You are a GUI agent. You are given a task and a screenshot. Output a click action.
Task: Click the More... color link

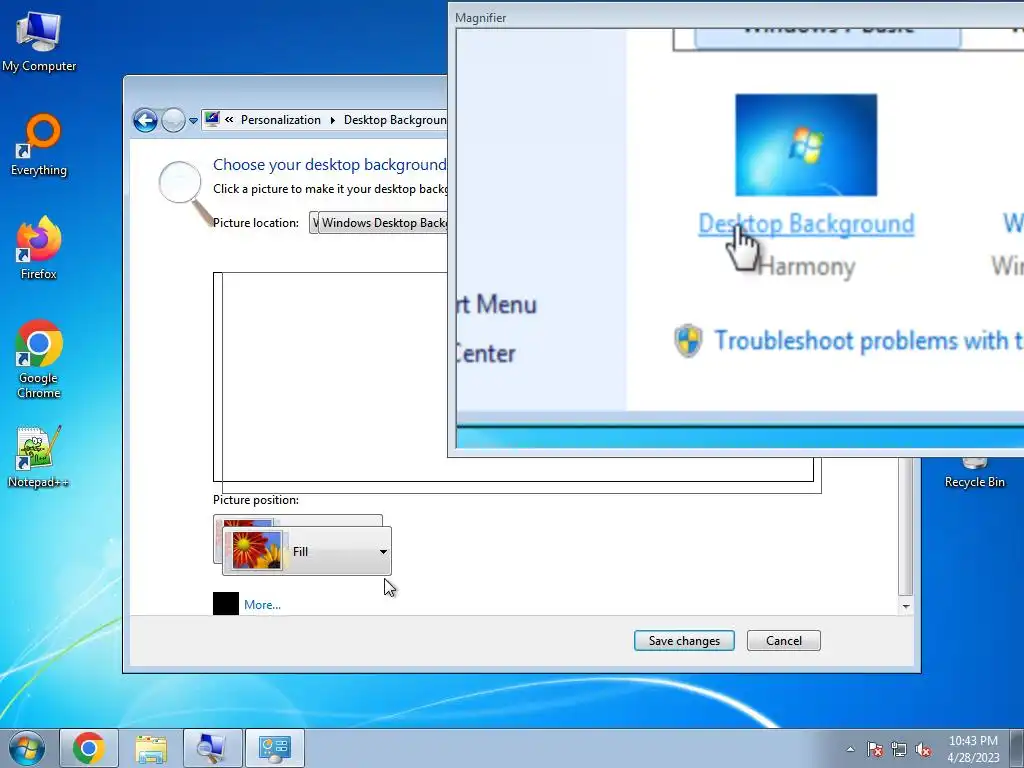point(263,605)
